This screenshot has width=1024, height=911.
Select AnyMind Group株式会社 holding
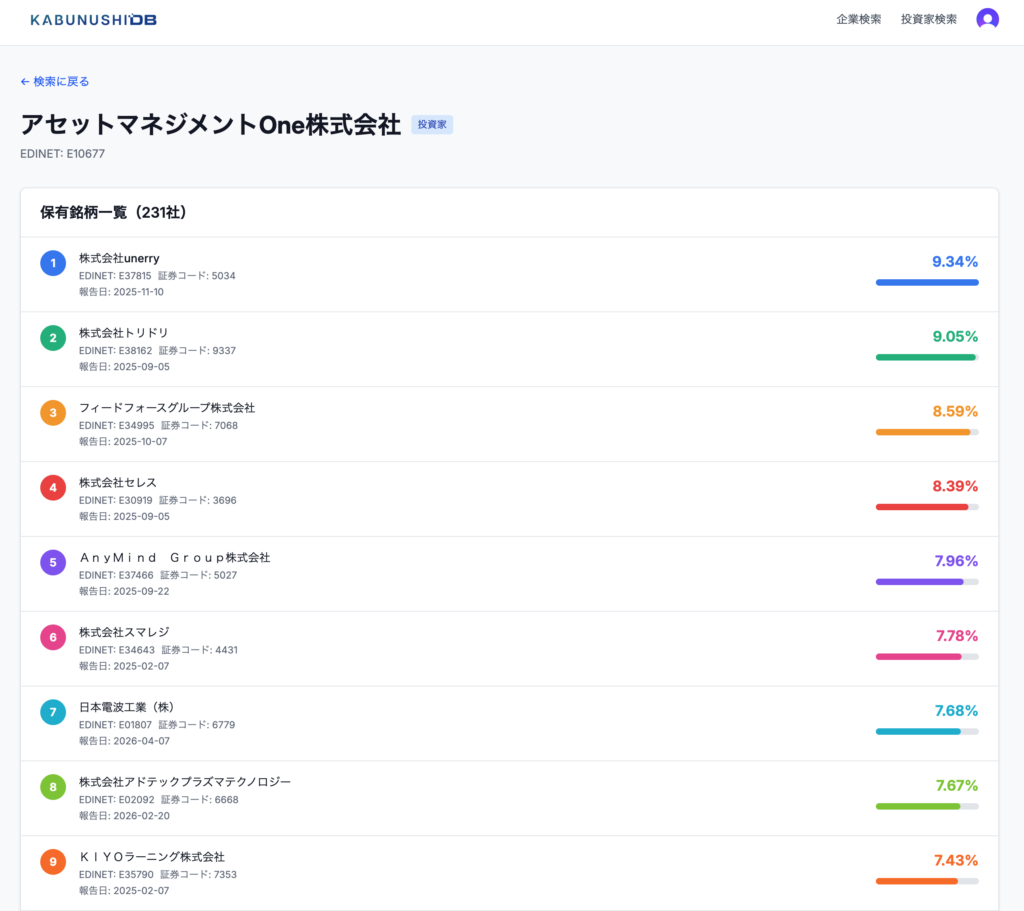(x=174, y=557)
